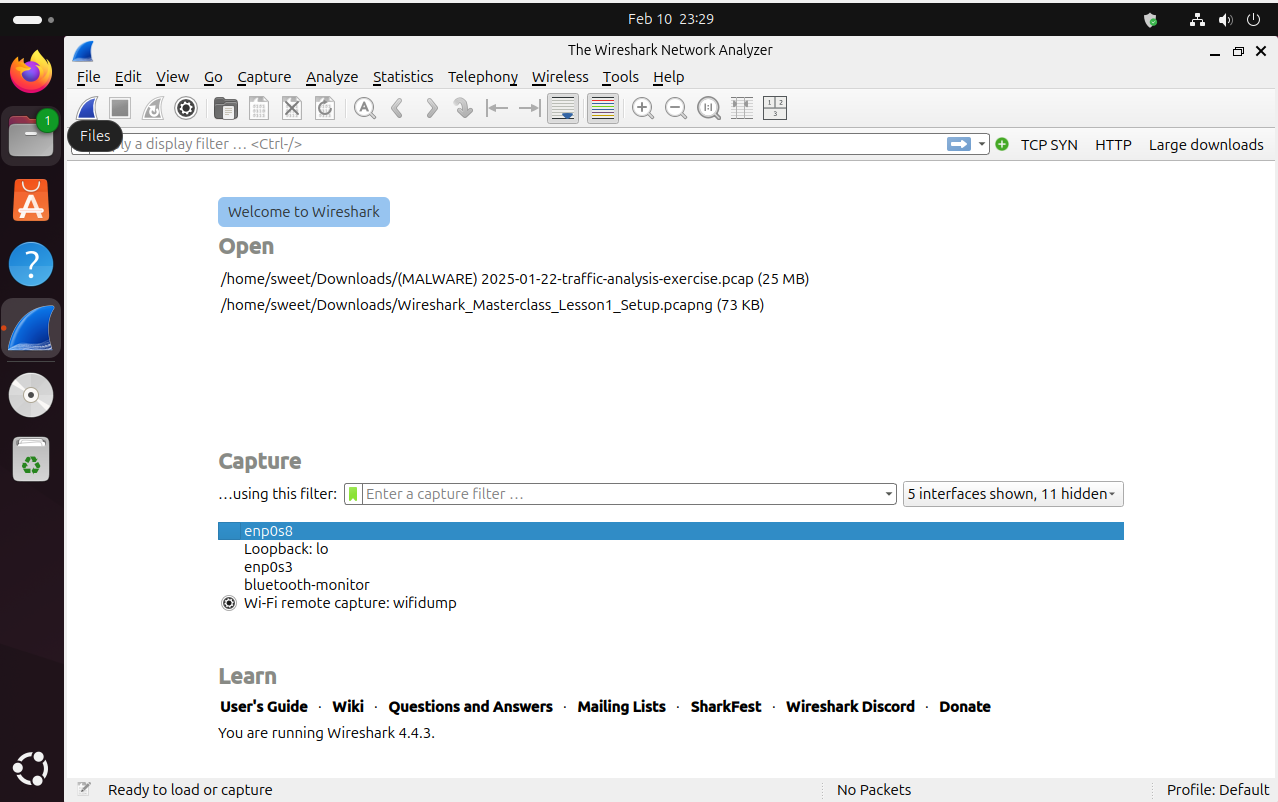Apply the display filter with the blue arrow

958,144
